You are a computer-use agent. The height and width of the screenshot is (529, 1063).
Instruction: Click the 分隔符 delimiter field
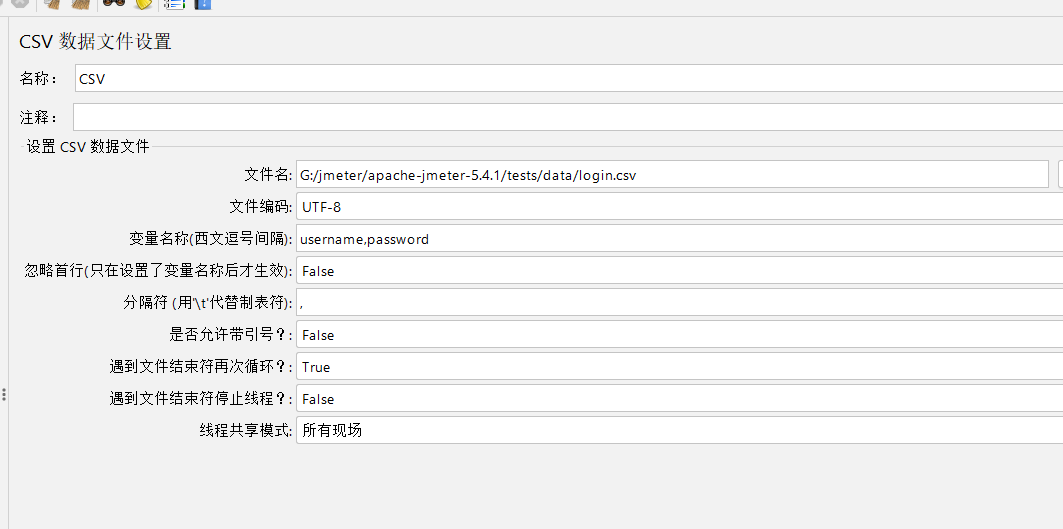678,303
